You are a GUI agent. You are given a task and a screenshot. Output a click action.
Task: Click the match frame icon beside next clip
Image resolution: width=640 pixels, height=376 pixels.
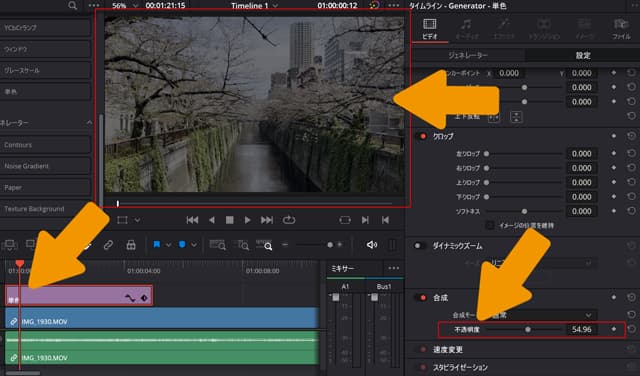(x=345, y=220)
